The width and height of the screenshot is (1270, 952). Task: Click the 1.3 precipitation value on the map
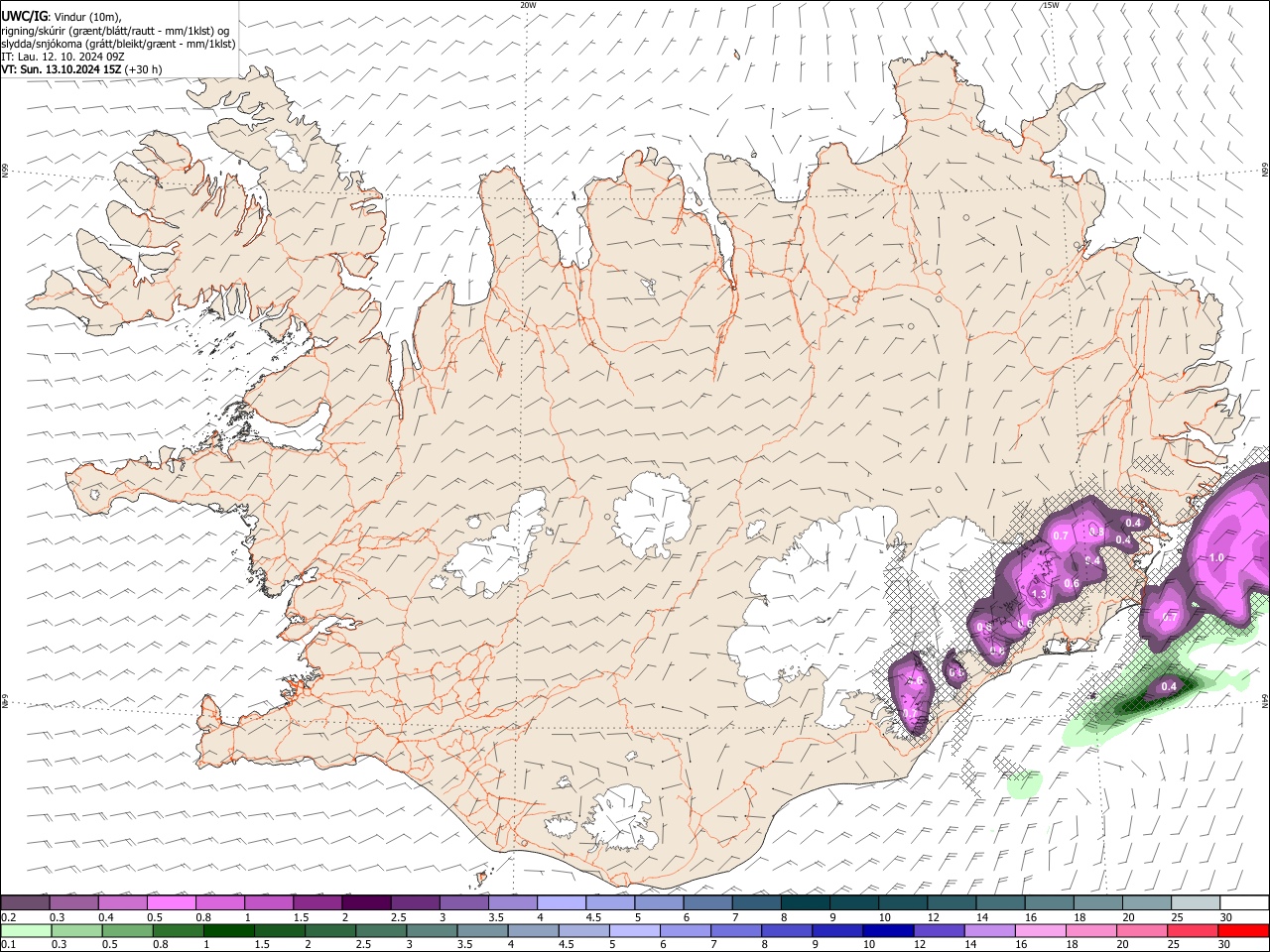click(1040, 595)
